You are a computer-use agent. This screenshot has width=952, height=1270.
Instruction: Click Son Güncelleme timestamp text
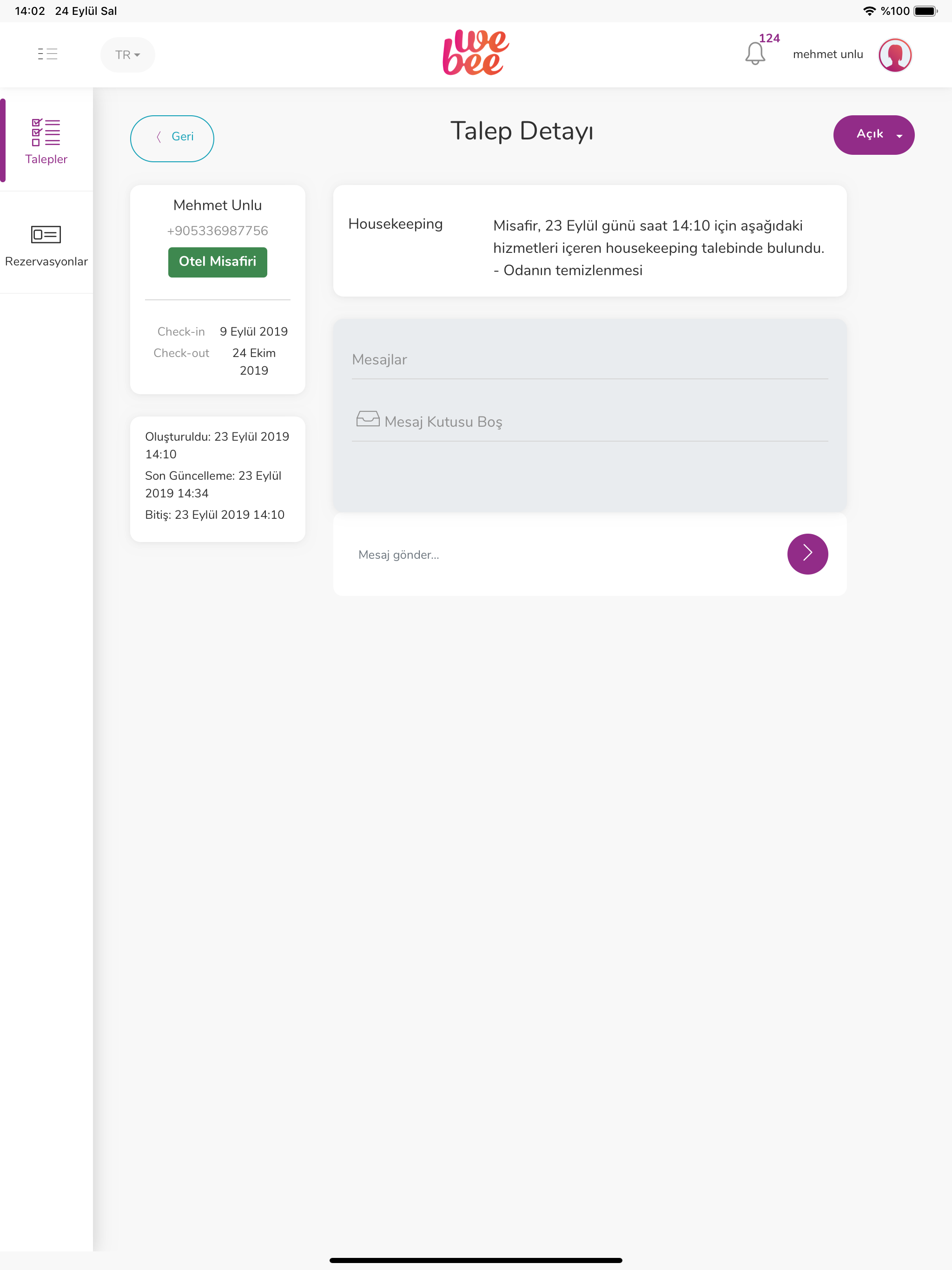point(213,484)
